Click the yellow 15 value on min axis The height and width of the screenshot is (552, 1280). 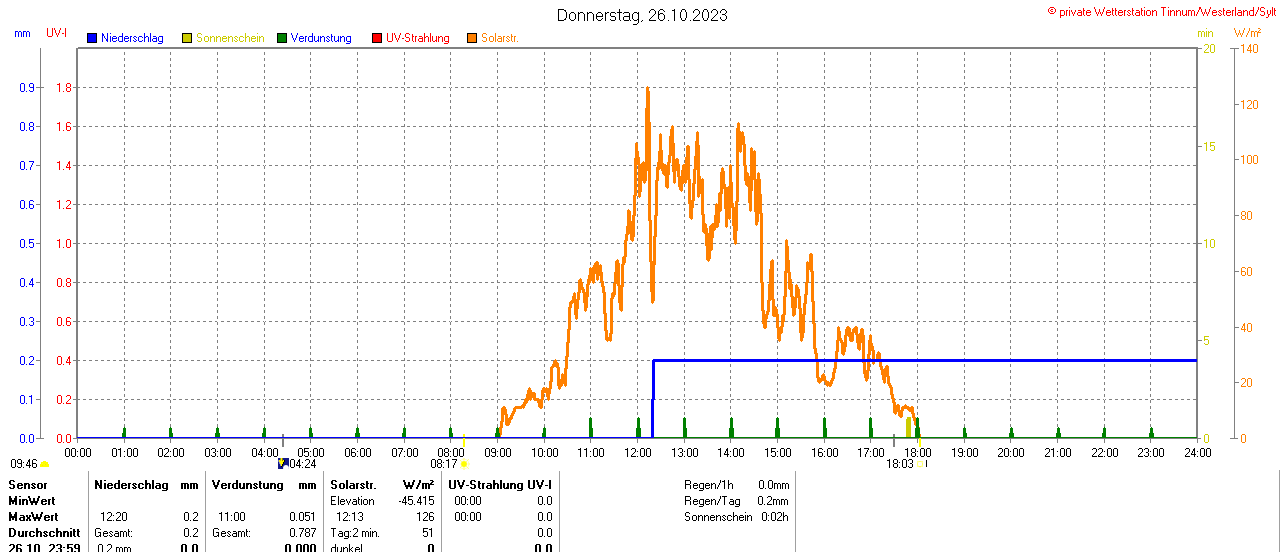point(1210,147)
